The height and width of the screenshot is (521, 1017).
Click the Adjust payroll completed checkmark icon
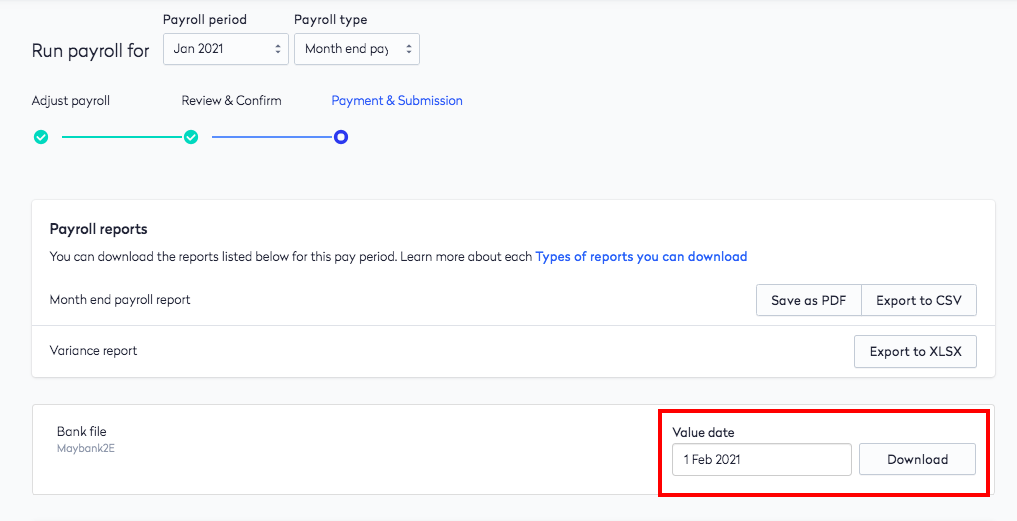(41, 137)
